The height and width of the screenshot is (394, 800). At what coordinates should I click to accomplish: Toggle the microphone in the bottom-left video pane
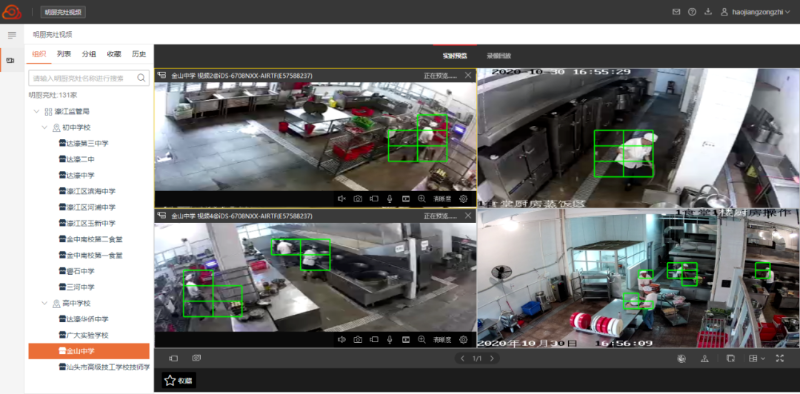tap(390, 339)
